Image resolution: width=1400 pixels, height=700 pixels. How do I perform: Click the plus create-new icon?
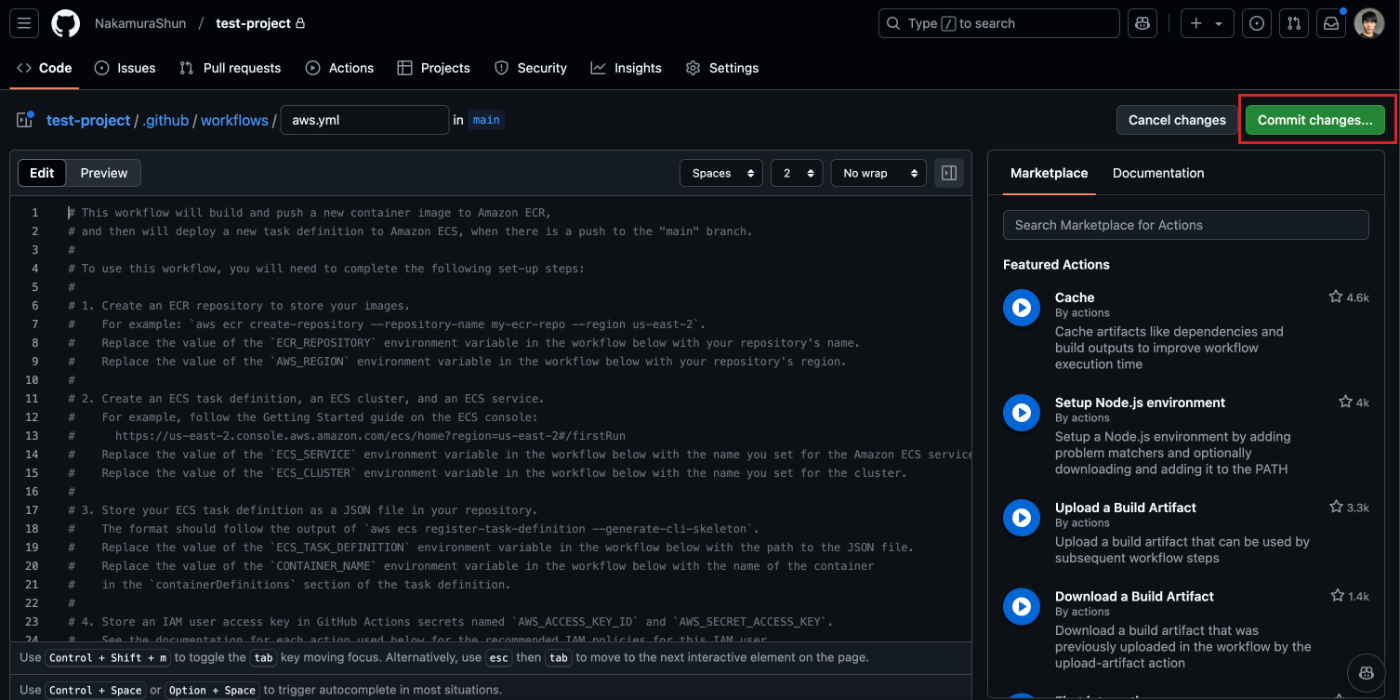pos(1196,23)
